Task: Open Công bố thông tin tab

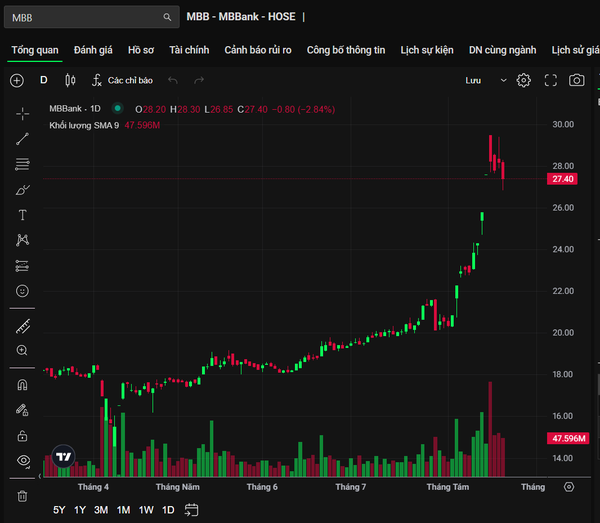Action: 346,50
